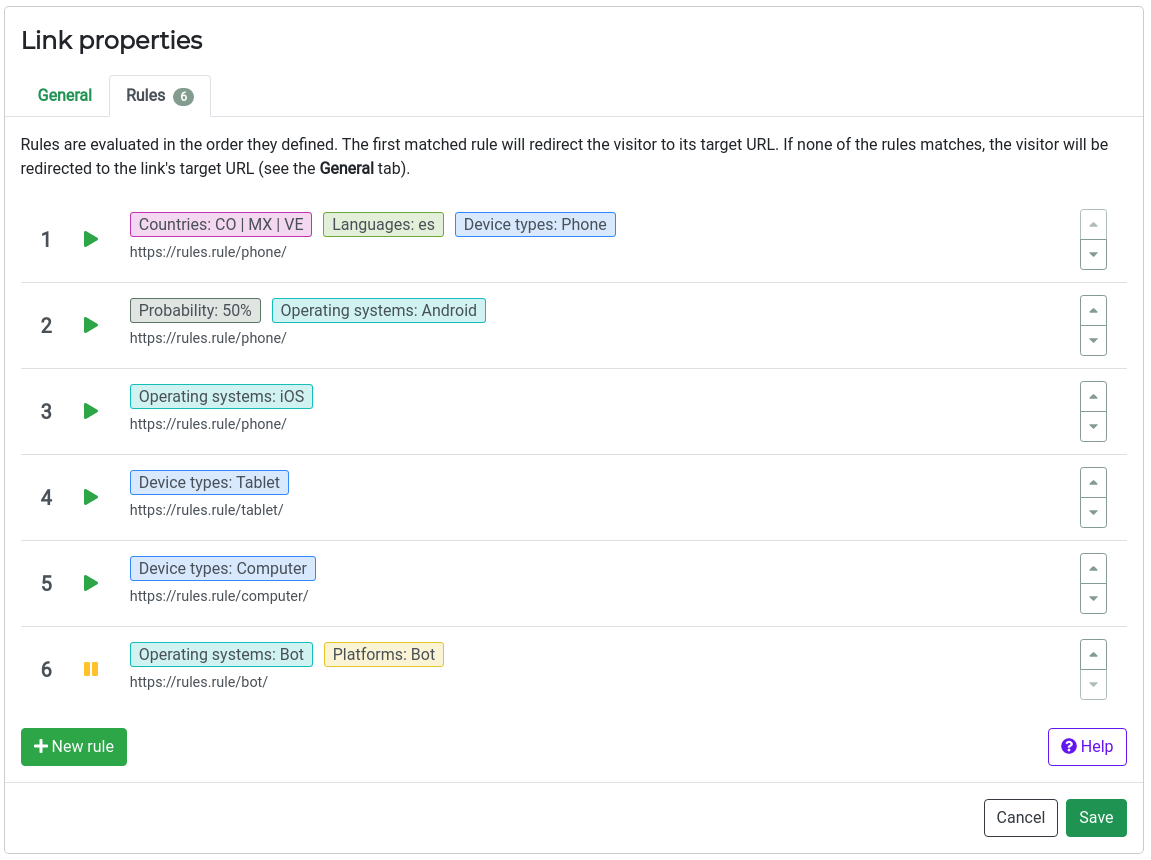Screen dimensions: 1151x860
Task: Click the Probability: 50% tag
Action: point(195,310)
